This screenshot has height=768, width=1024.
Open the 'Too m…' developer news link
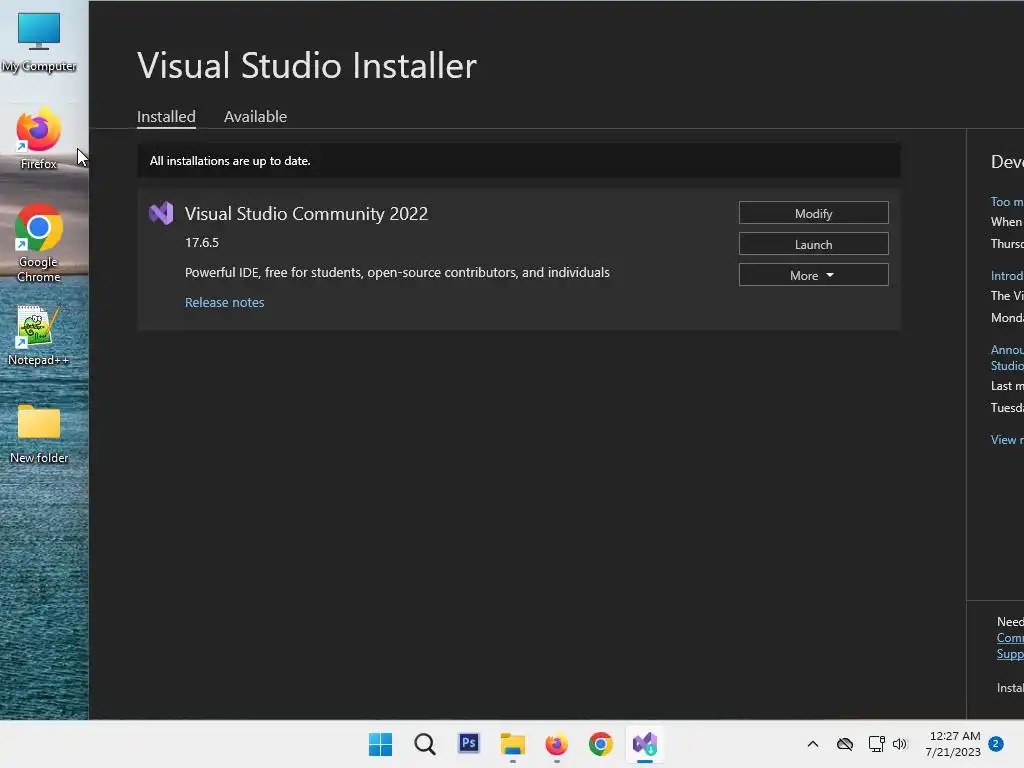pos(1007,202)
